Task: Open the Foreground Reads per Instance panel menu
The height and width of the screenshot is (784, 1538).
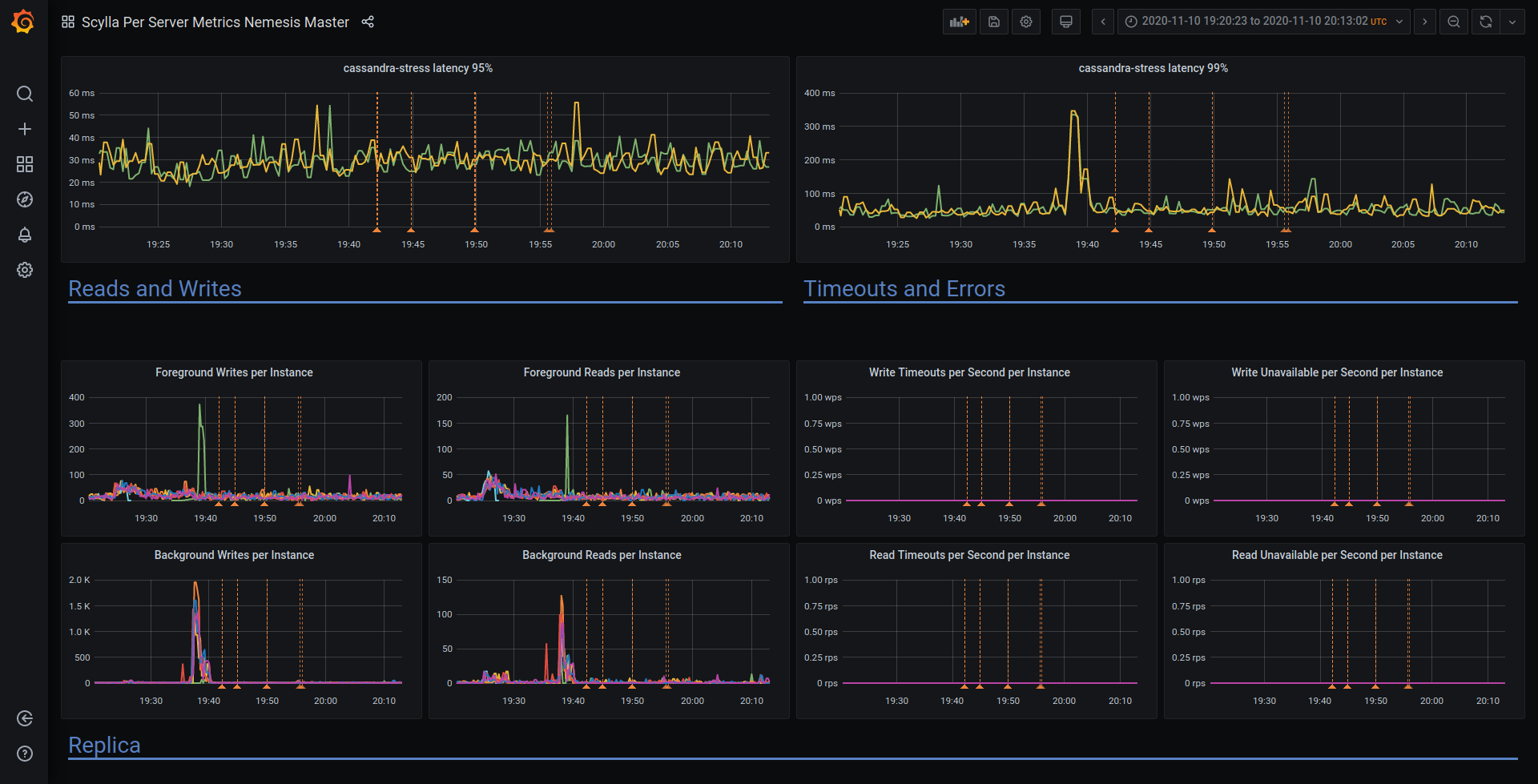Action: pyautogui.click(x=602, y=372)
